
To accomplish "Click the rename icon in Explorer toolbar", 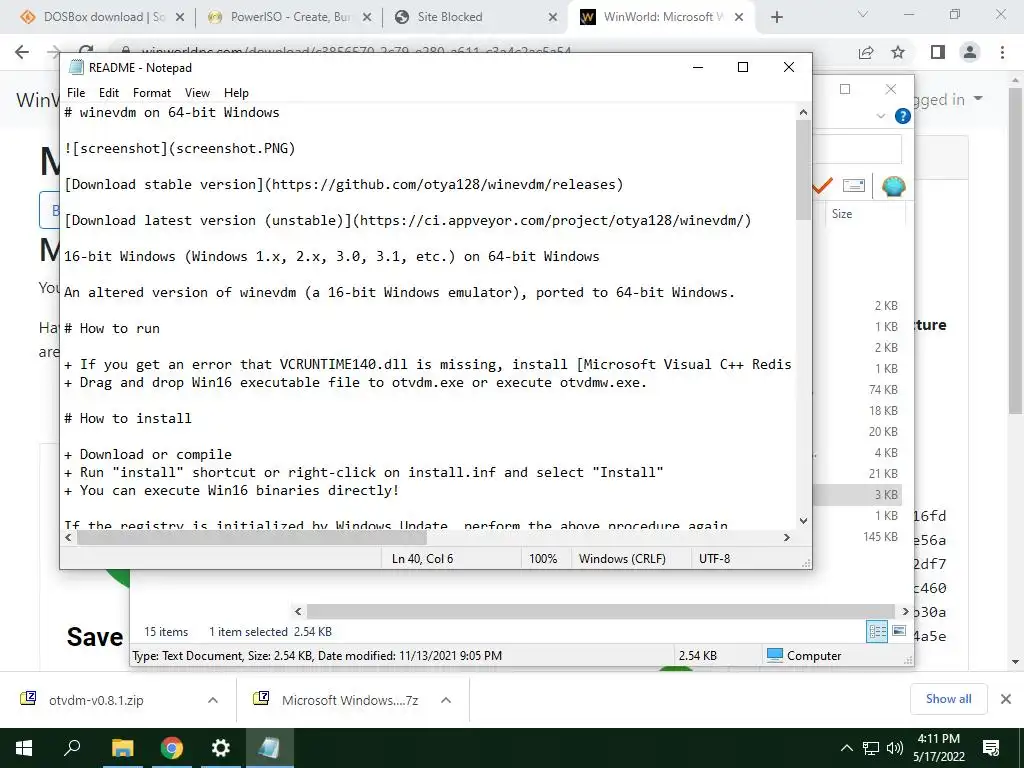I will click(854, 186).
